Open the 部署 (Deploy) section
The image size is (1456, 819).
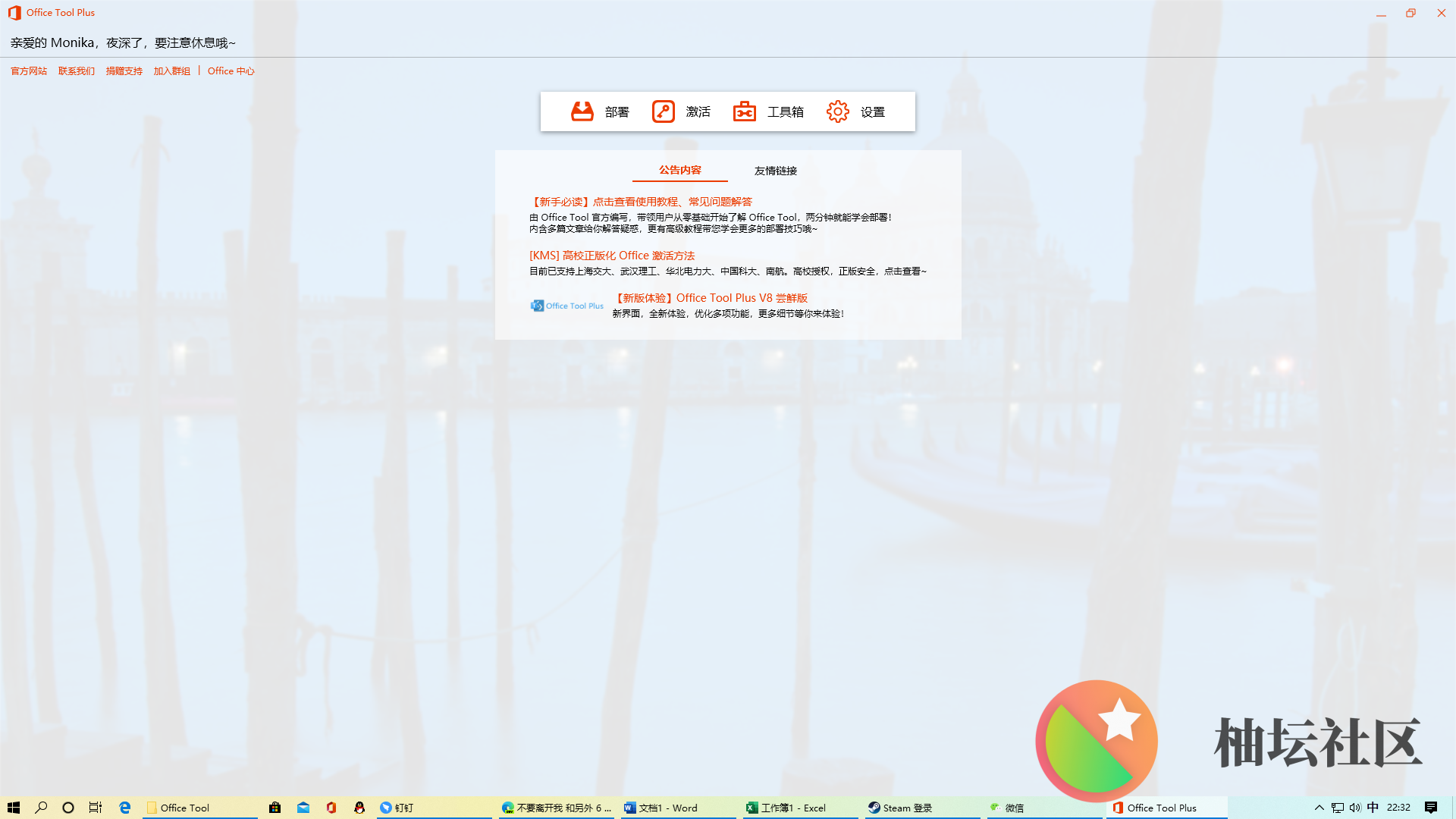pyautogui.click(x=600, y=111)
